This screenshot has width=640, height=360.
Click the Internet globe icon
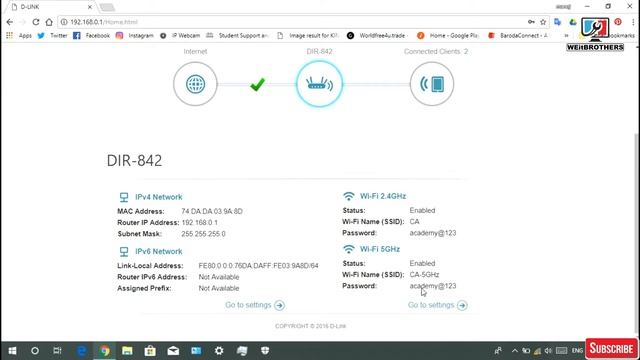pyautogui.click(x=195, y=84)
